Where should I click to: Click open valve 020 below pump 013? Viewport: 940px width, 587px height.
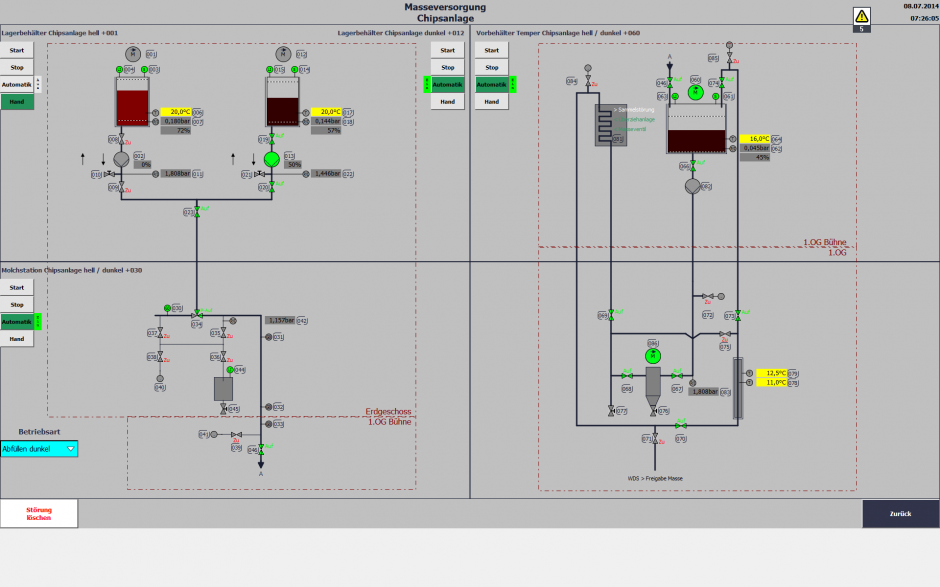tap(272, 187)
